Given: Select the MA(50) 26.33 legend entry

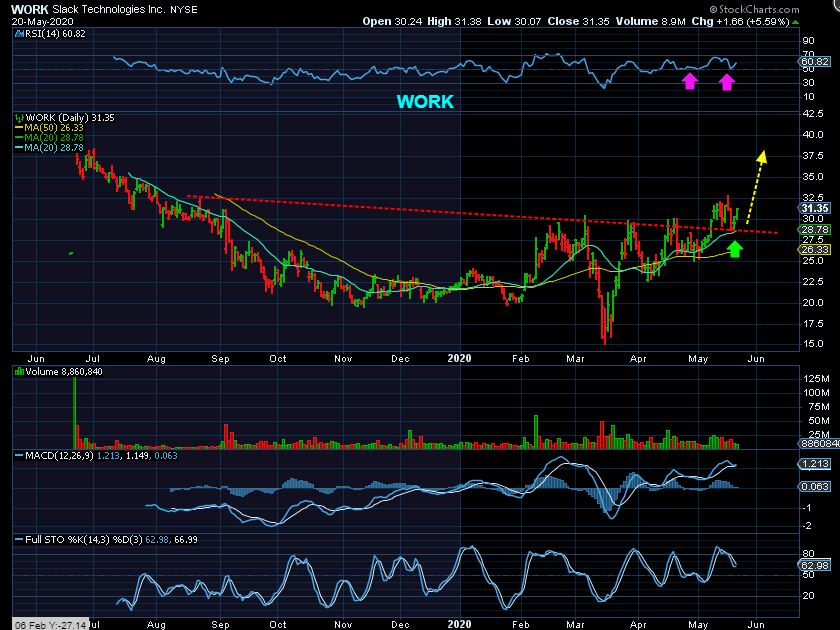Looking at the screenshot, I should 43,127.
